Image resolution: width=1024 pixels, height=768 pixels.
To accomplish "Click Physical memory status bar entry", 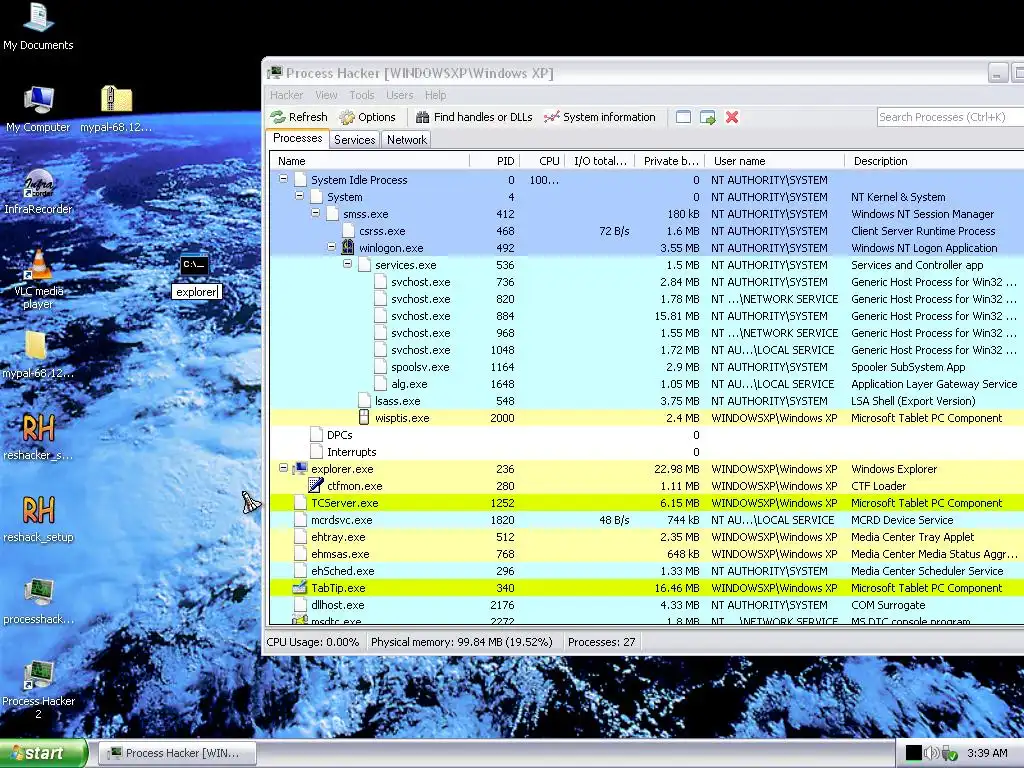I will [462, 642].
